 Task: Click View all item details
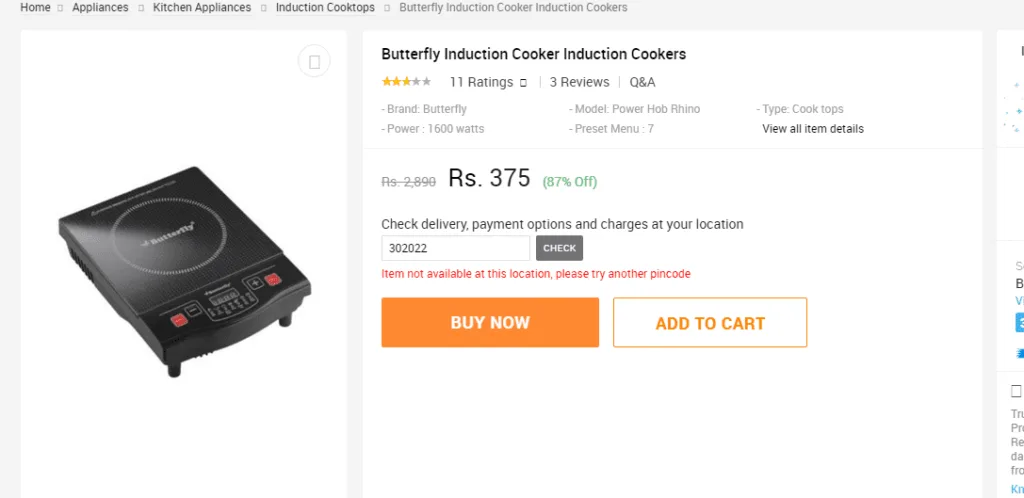[x=812, y=129]
